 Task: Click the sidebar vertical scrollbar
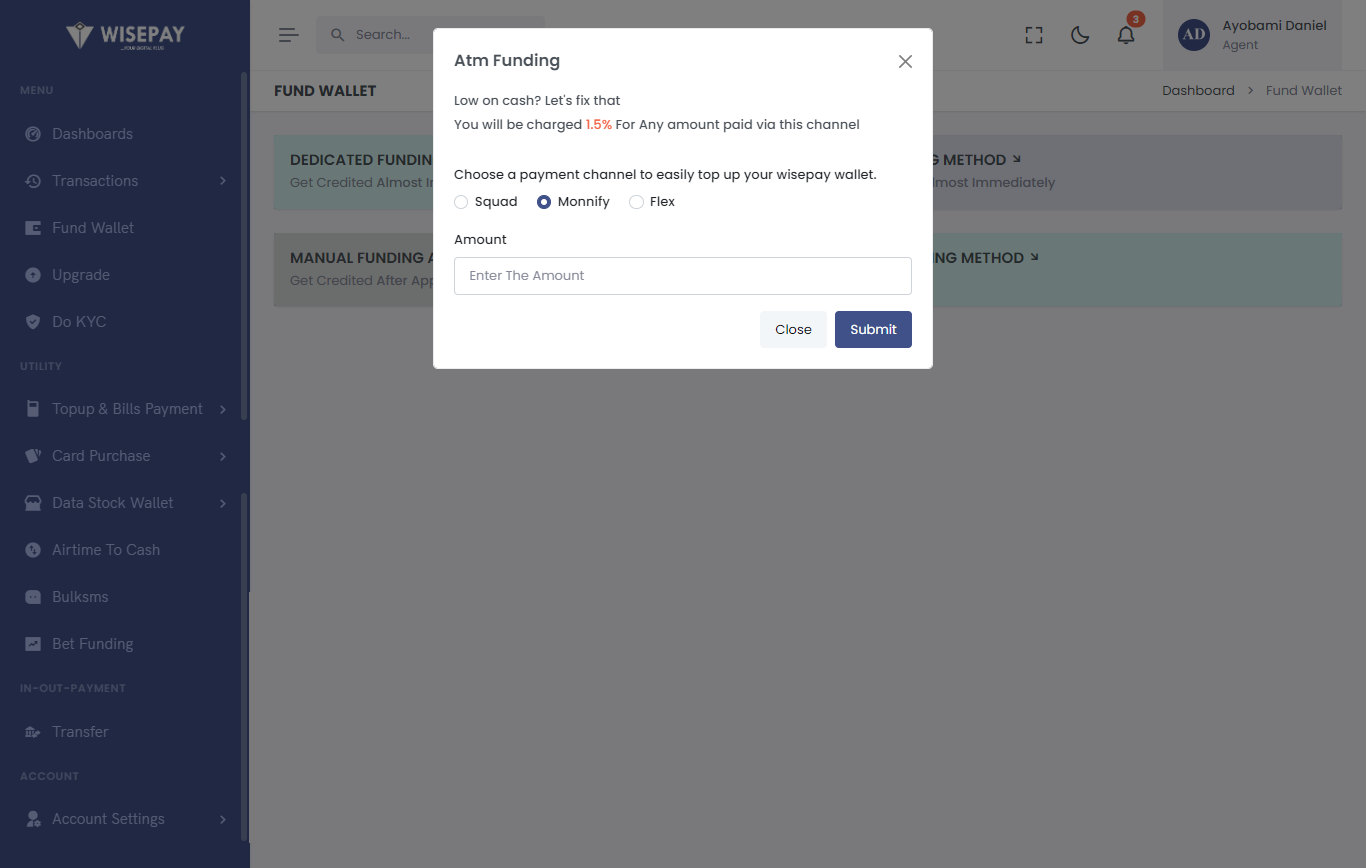[x=244, y=300]
